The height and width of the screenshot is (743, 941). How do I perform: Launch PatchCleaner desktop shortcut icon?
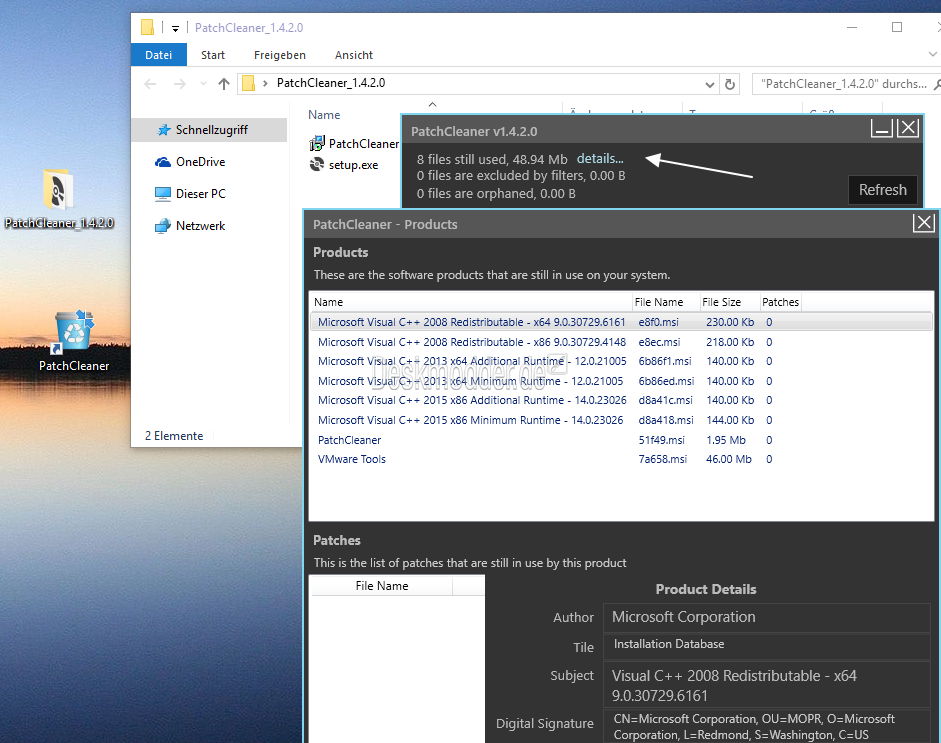(x=74, y=340)
